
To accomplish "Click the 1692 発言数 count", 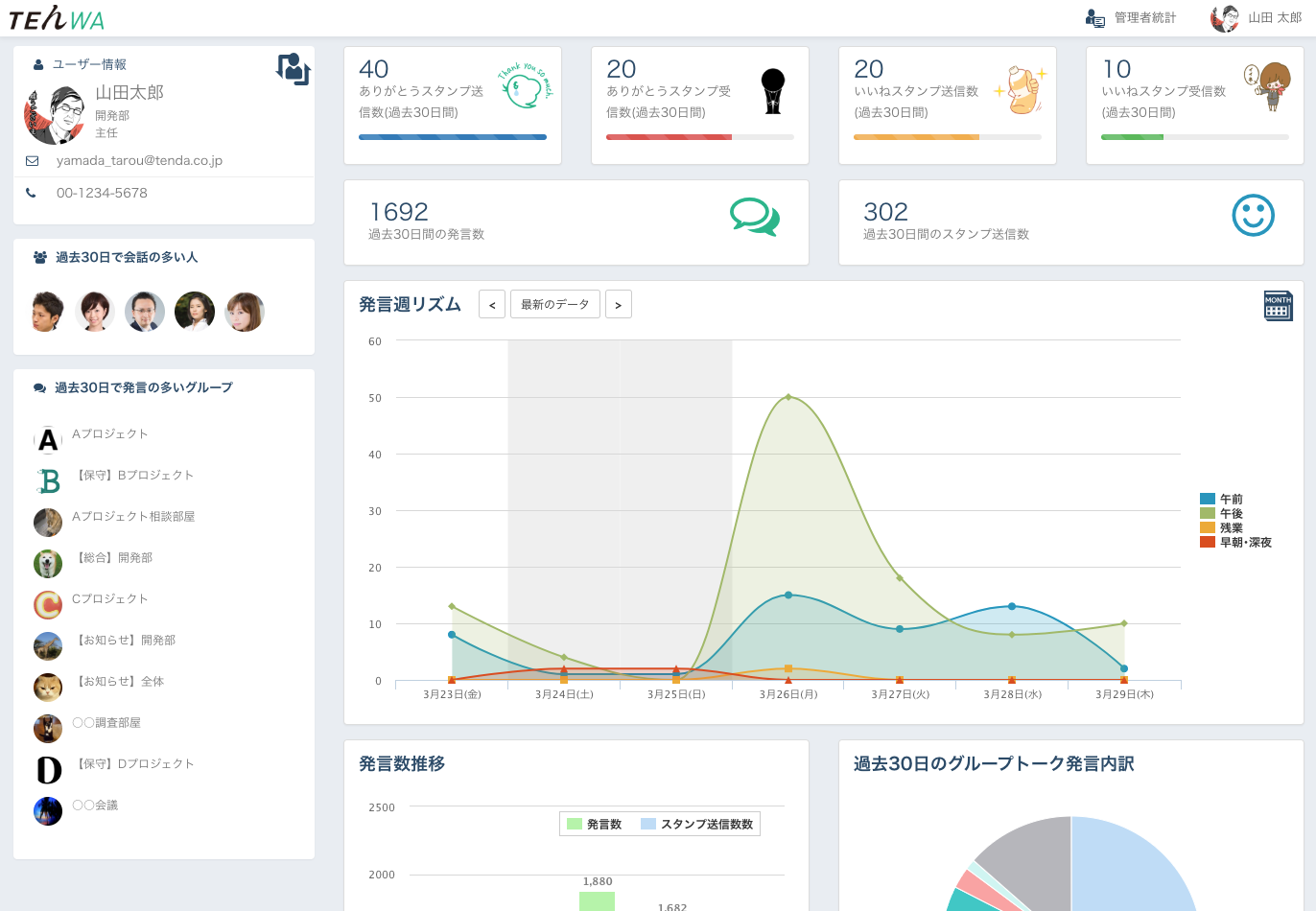I will point(399,211).
